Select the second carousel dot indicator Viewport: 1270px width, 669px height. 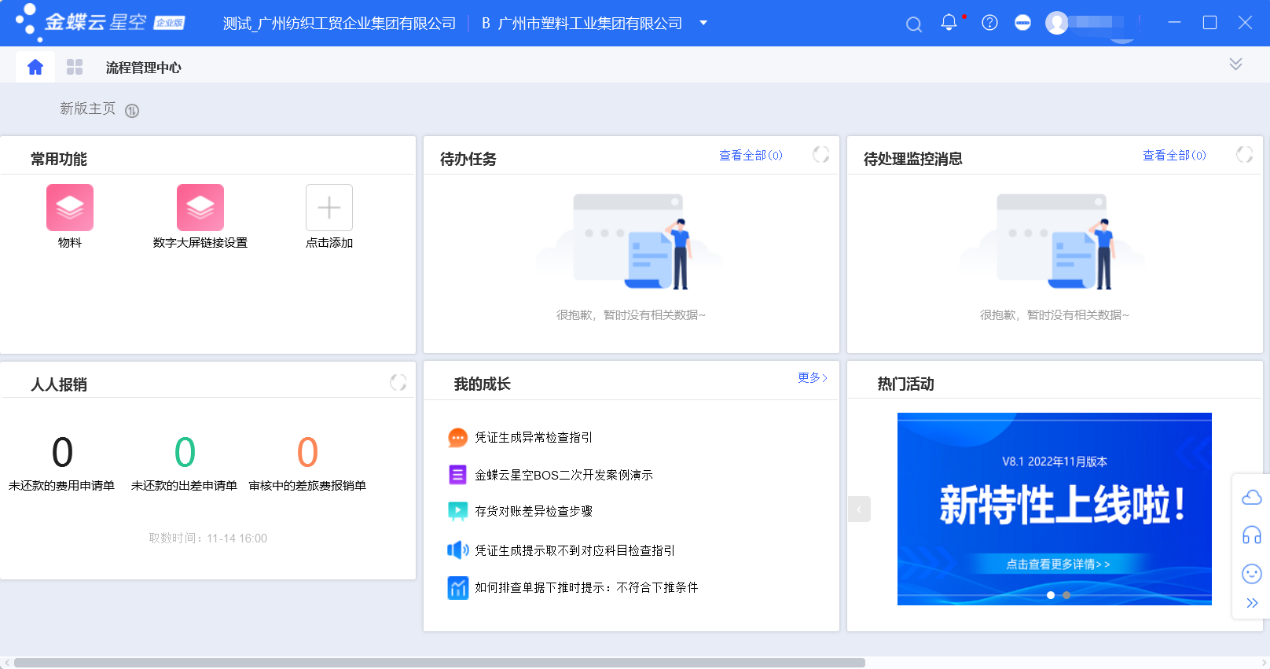point(1066,595)
